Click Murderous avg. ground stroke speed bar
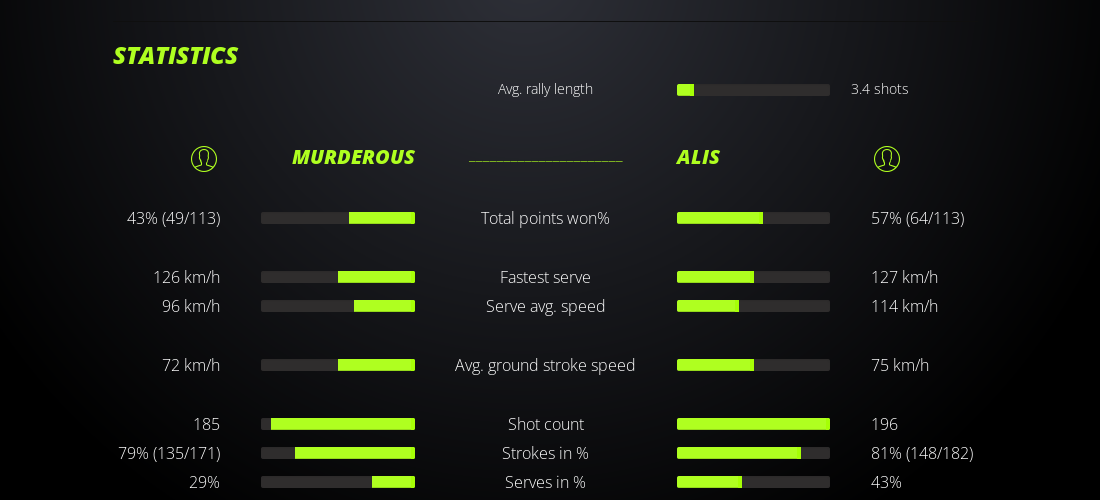The image size is (1100, 500). click(x=338, y=365)
